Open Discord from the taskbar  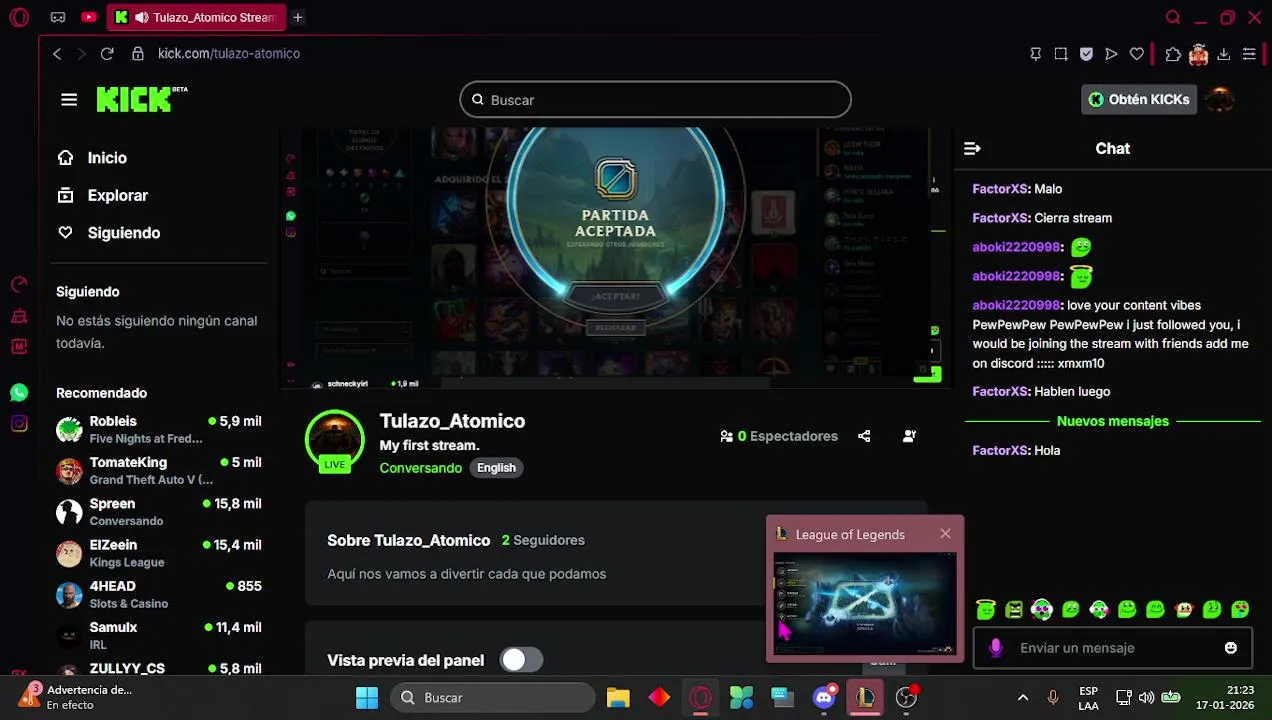tap(824, 698)
